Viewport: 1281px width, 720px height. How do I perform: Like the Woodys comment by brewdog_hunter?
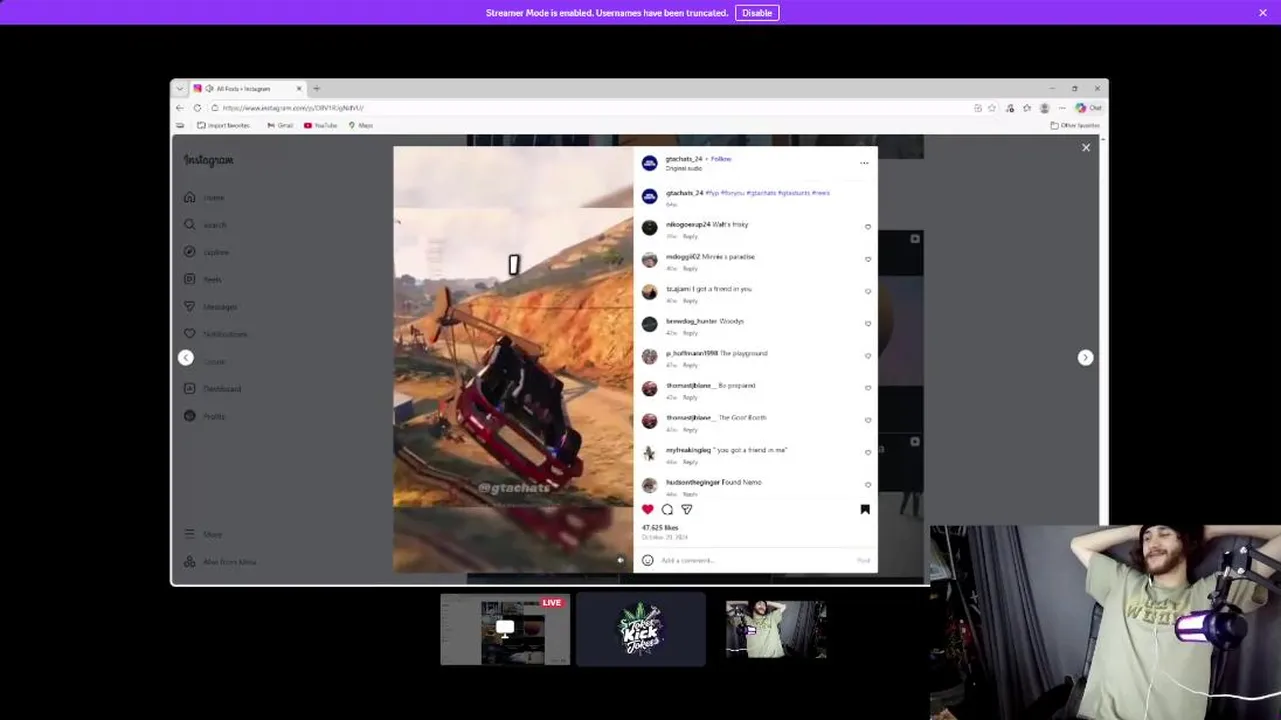coord(867,324)
